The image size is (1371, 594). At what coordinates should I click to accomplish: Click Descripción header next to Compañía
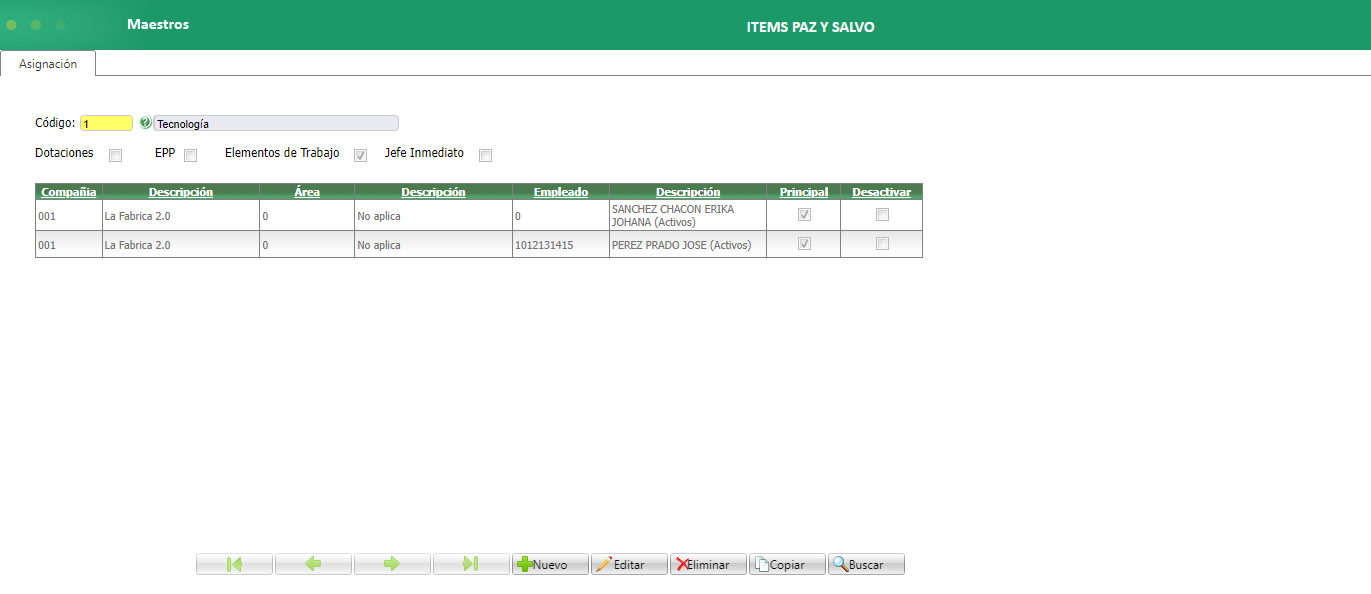(x=181, y=192)
